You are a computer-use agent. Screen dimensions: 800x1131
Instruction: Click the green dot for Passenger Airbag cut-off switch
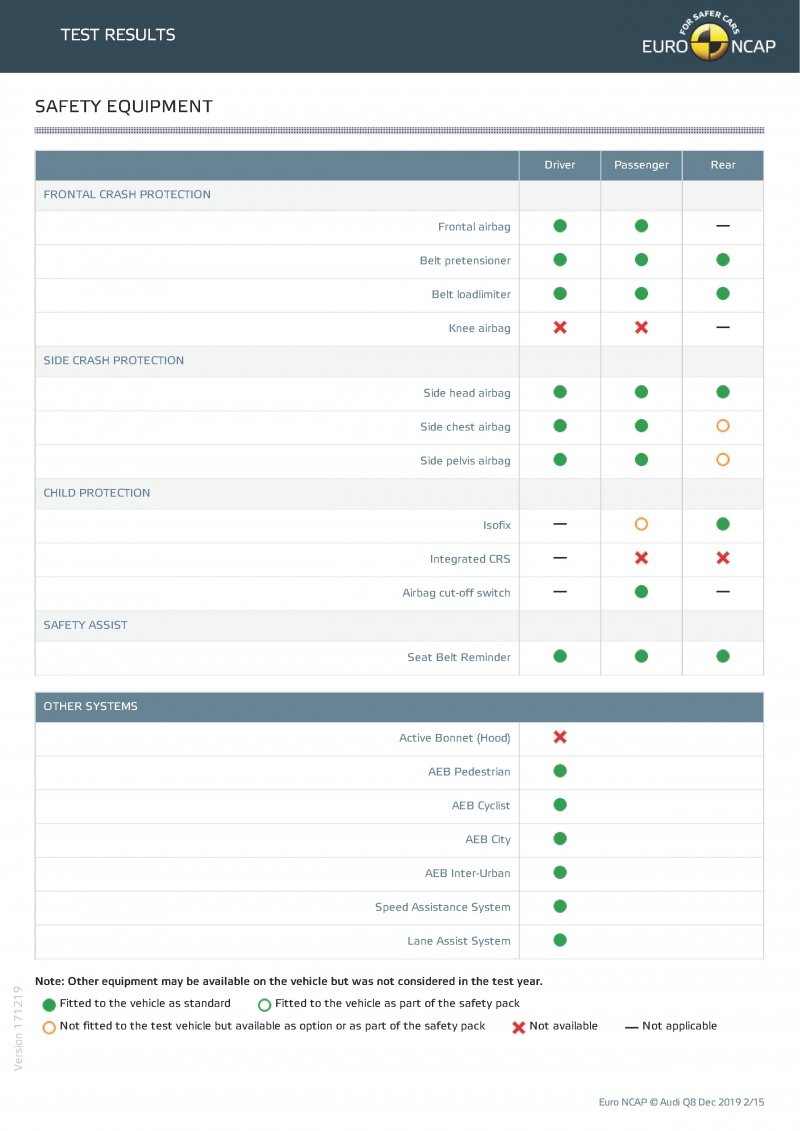click(x=641, y=591)
